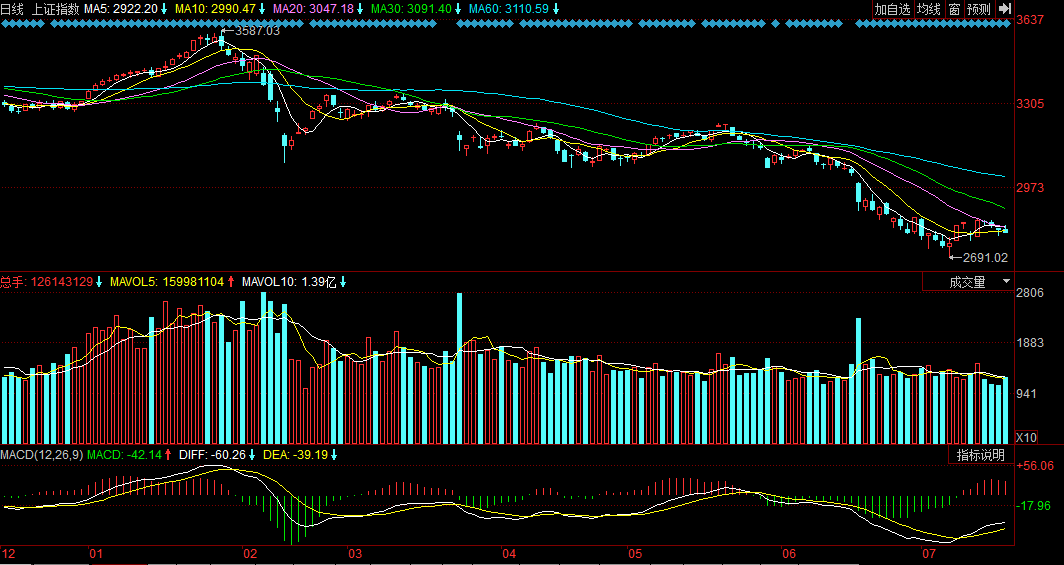Switch to 均线 view
The image size is (1064, 565).
[929, 9]
